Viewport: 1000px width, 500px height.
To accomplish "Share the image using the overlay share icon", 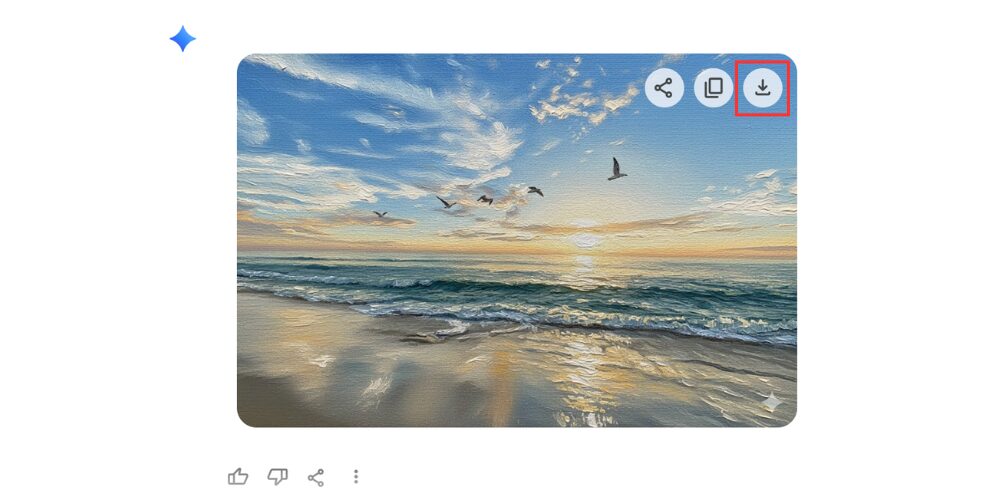I will 664,87.
